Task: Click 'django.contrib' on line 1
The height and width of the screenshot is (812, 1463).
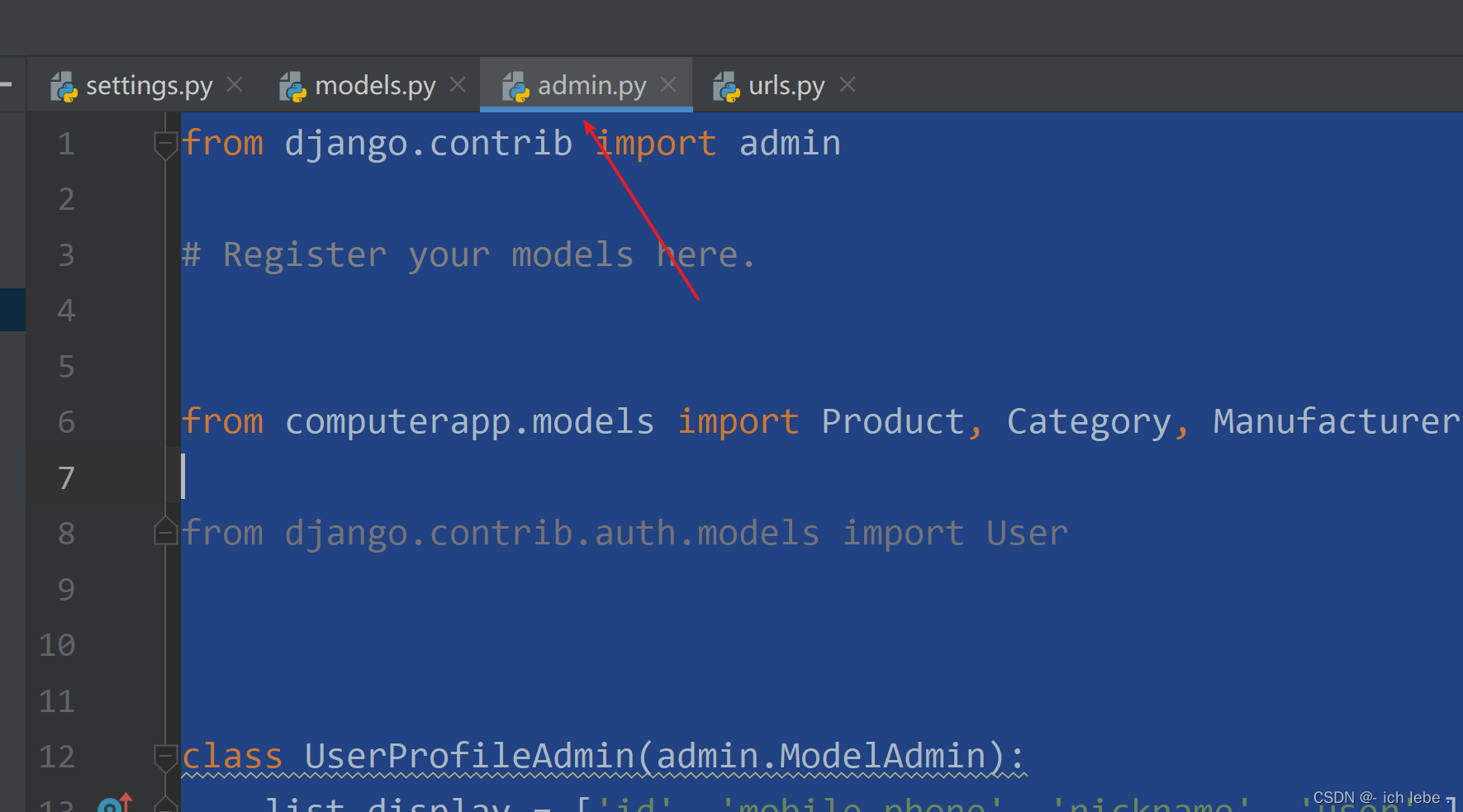Action: (x=428, y=144)
